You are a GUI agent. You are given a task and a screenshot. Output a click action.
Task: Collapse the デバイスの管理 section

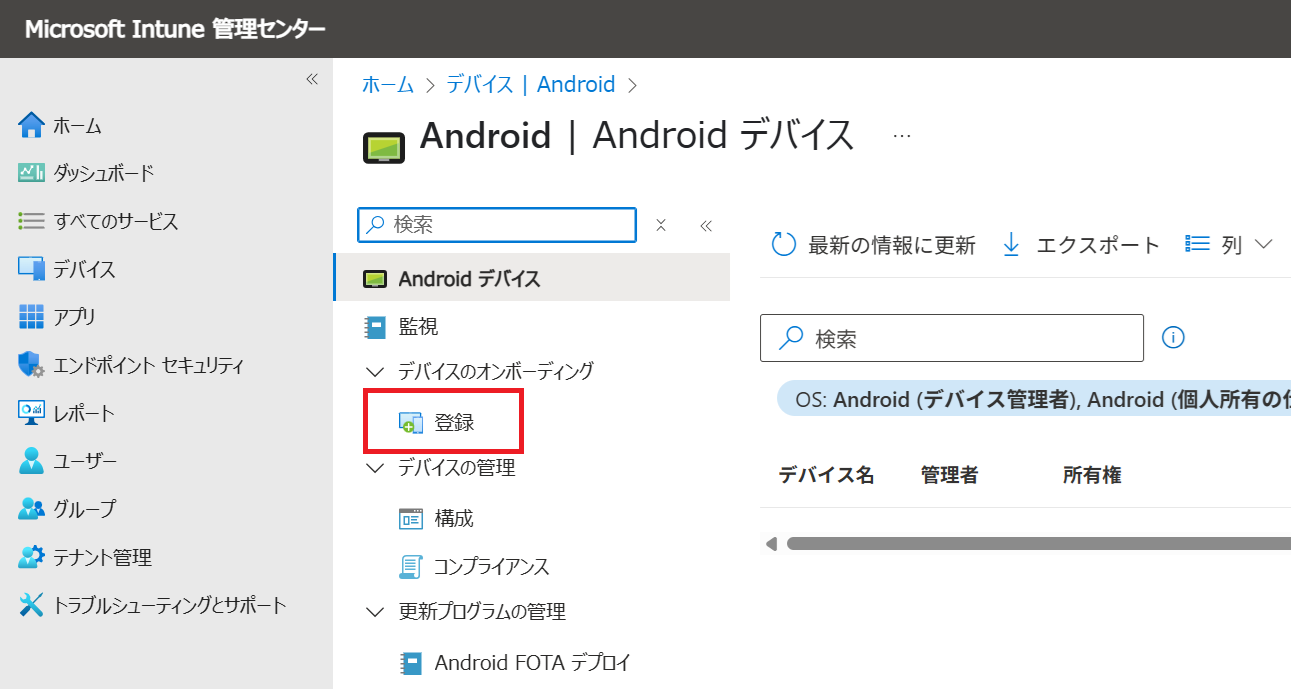375,467
